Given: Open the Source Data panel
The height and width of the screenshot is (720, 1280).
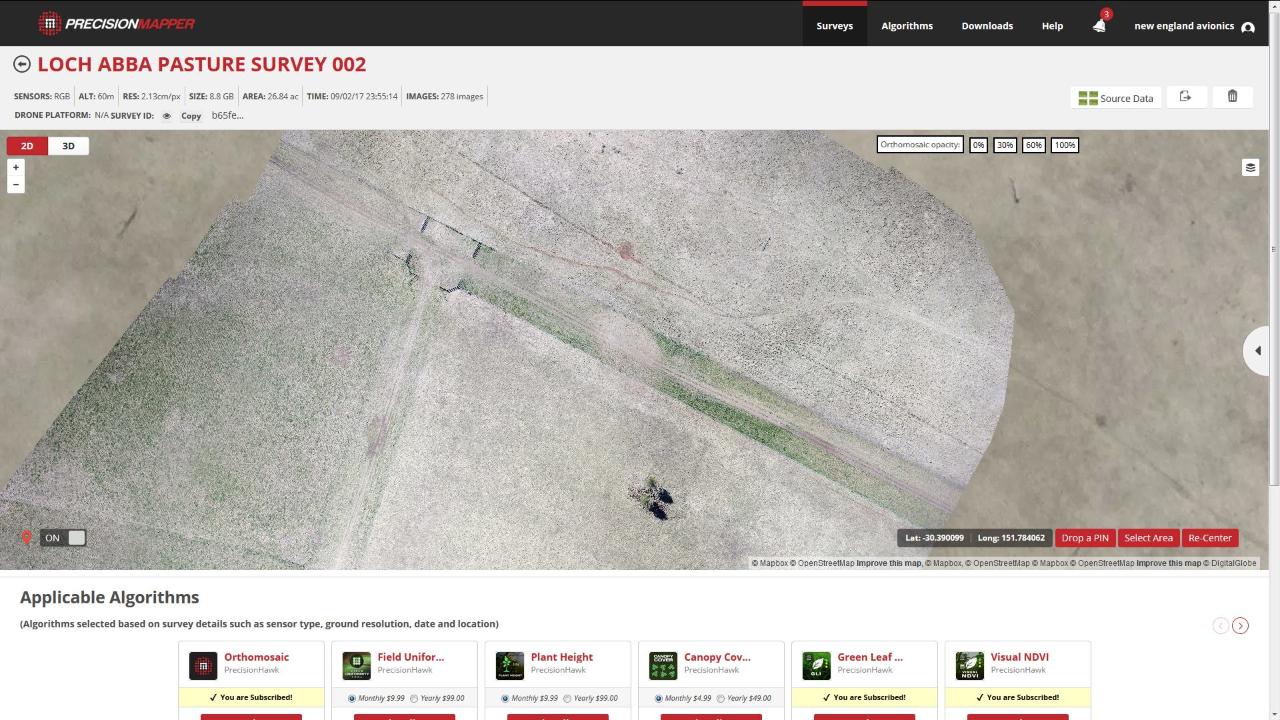Looking at the screenshot, I should pyautogui.click(x=1114, y=98).
